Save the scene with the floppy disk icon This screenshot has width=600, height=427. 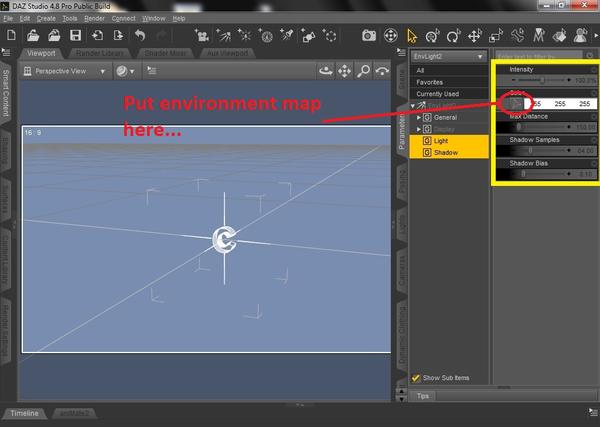75,36
